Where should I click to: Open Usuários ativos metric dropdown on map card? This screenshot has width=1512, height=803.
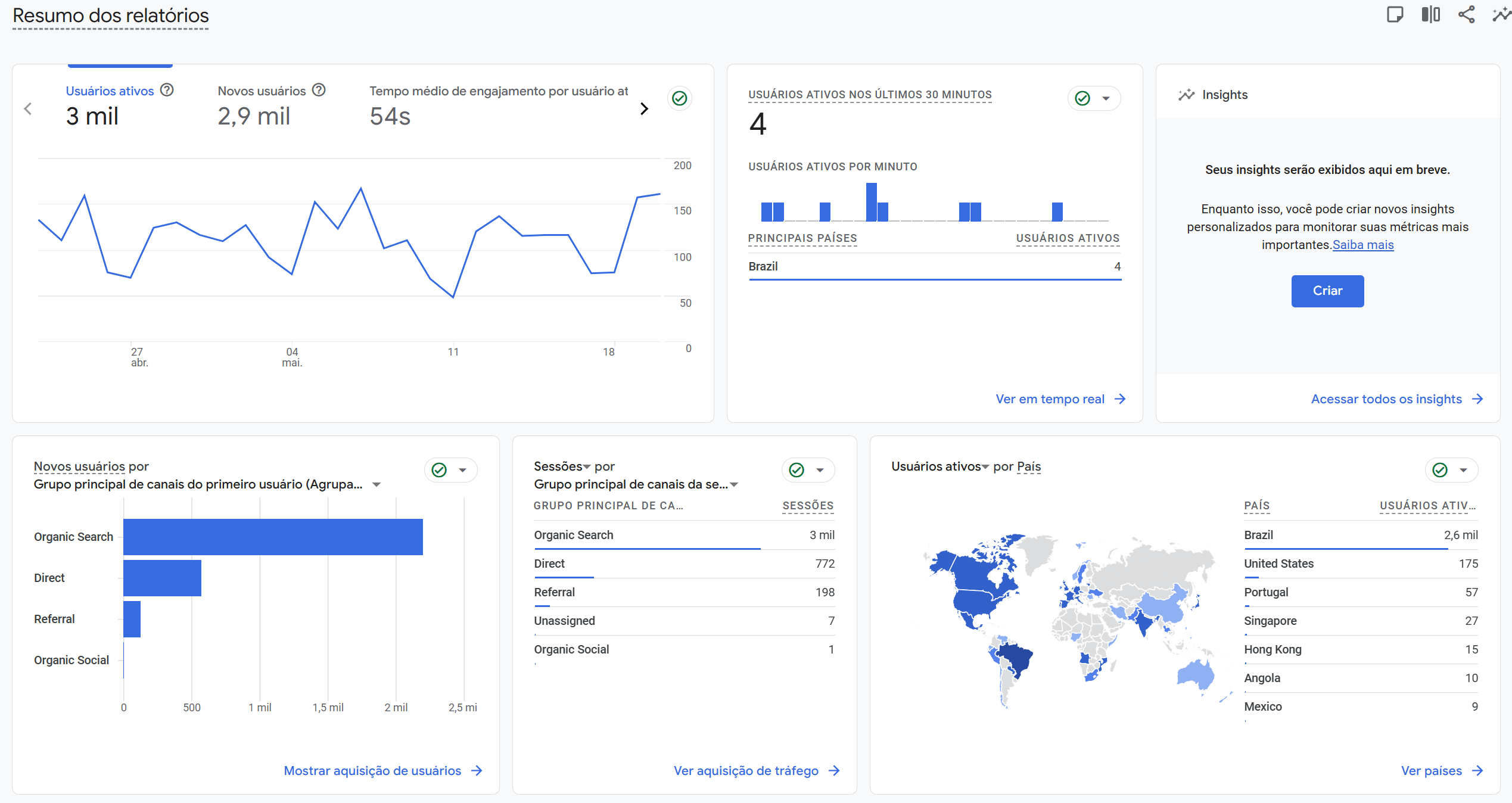point(985,466)
